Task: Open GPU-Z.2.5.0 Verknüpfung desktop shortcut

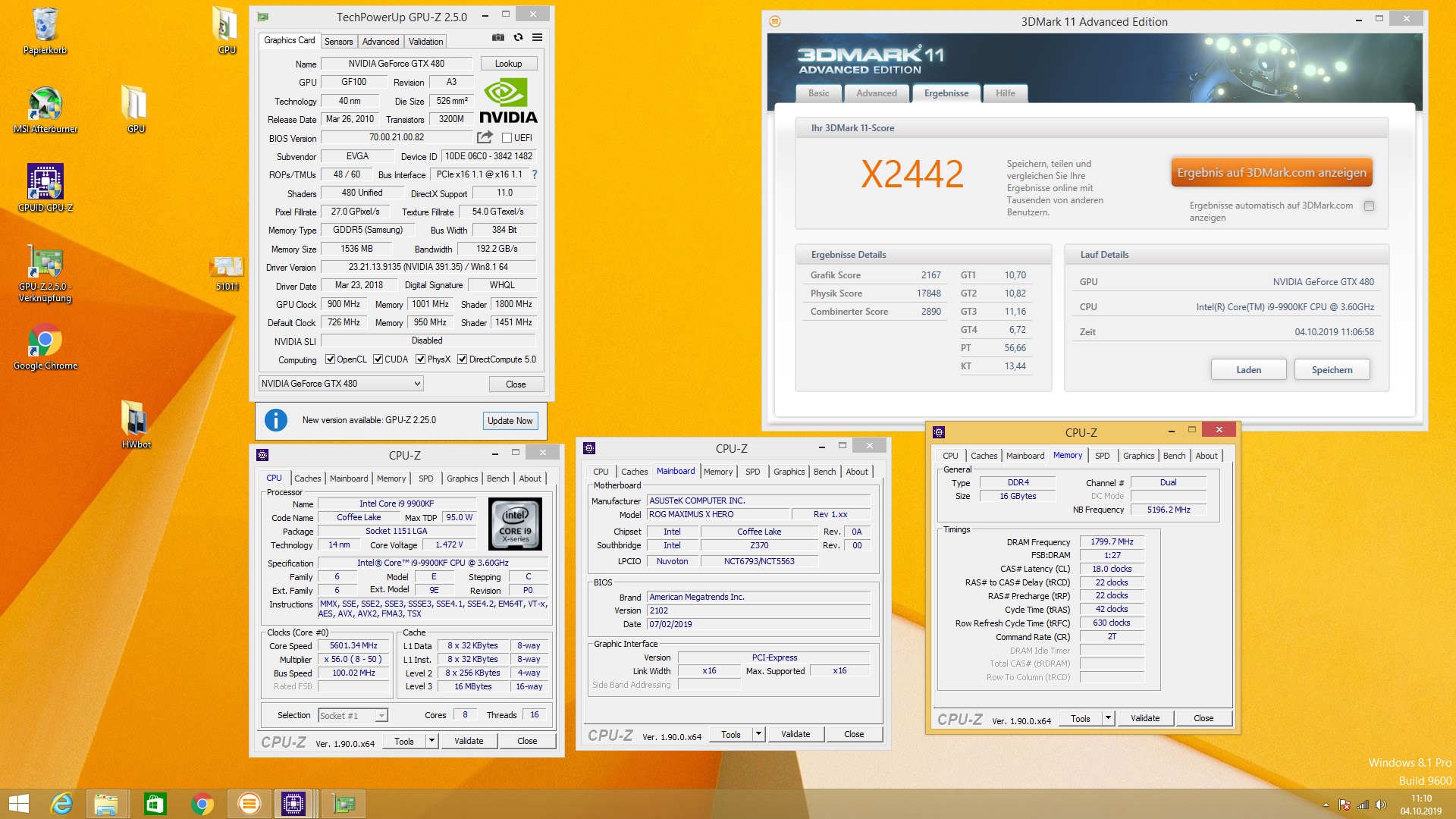Action: click(45, 273)
